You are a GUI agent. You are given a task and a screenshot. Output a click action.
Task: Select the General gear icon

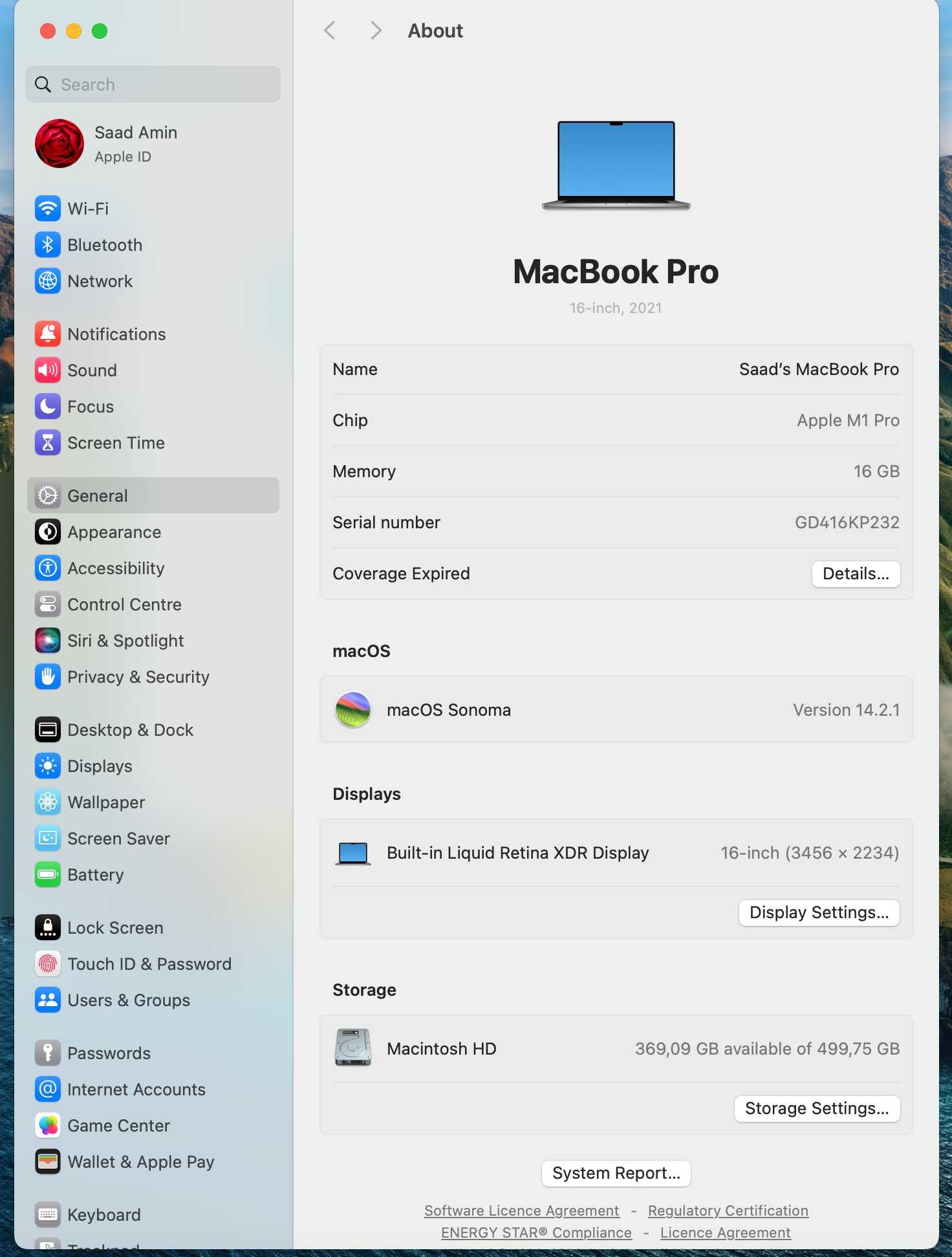click(48, 496)
